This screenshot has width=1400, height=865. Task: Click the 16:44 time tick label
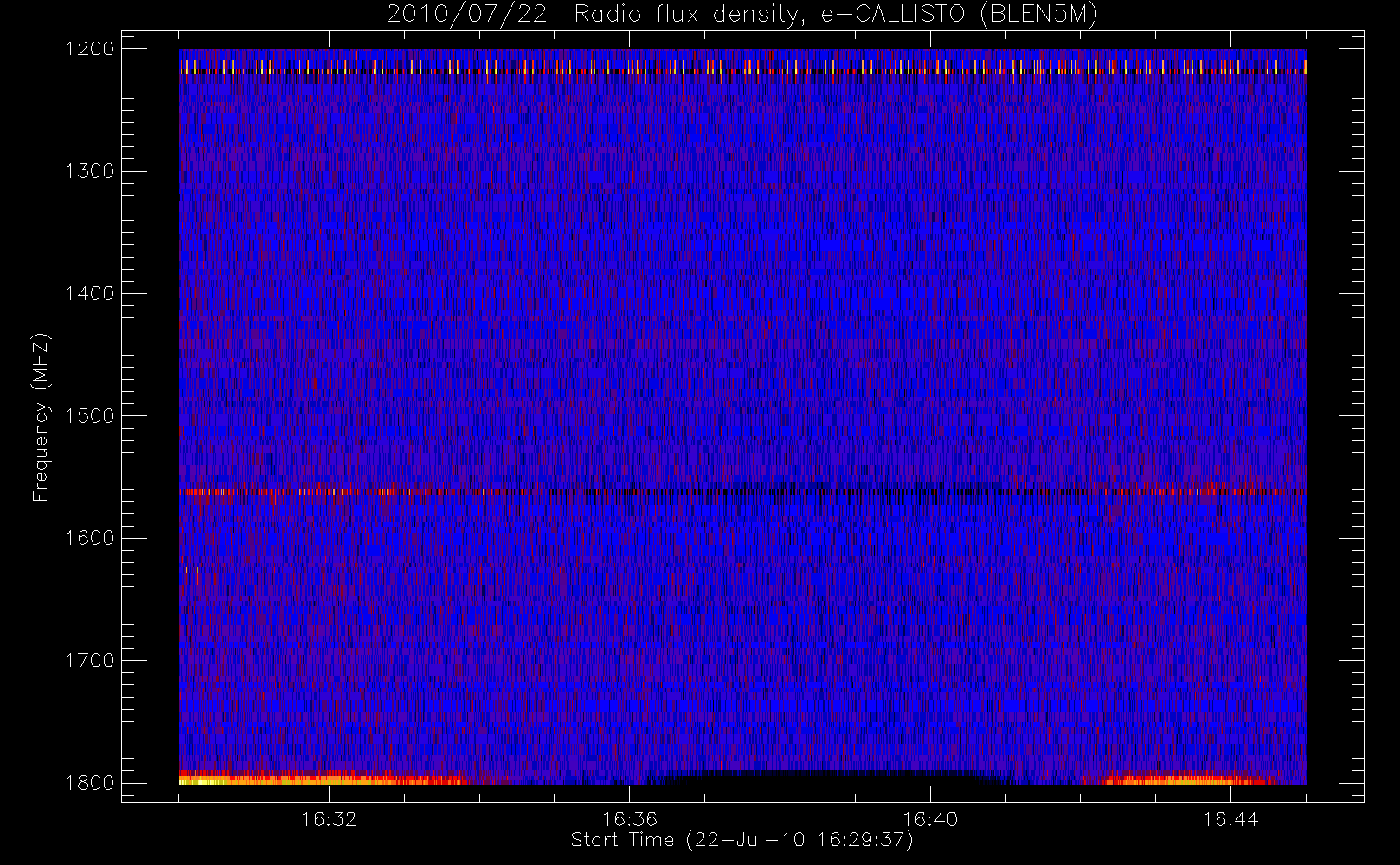(1230, 819)
